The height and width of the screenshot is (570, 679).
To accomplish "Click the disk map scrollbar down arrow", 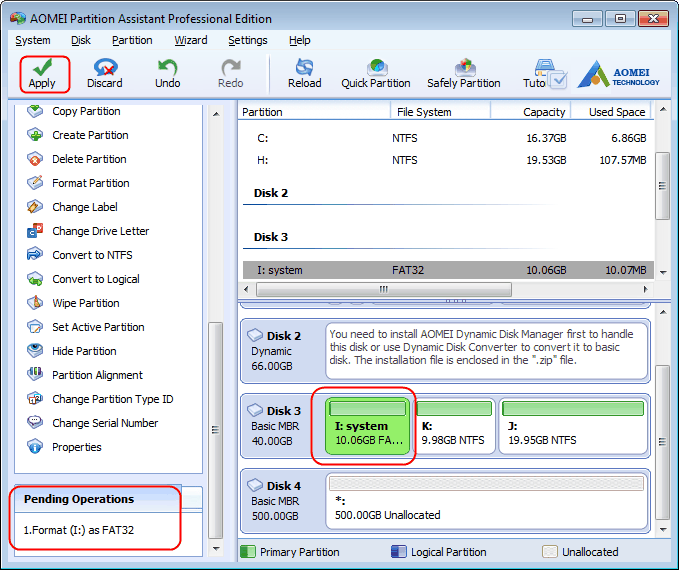I will 663,529.
